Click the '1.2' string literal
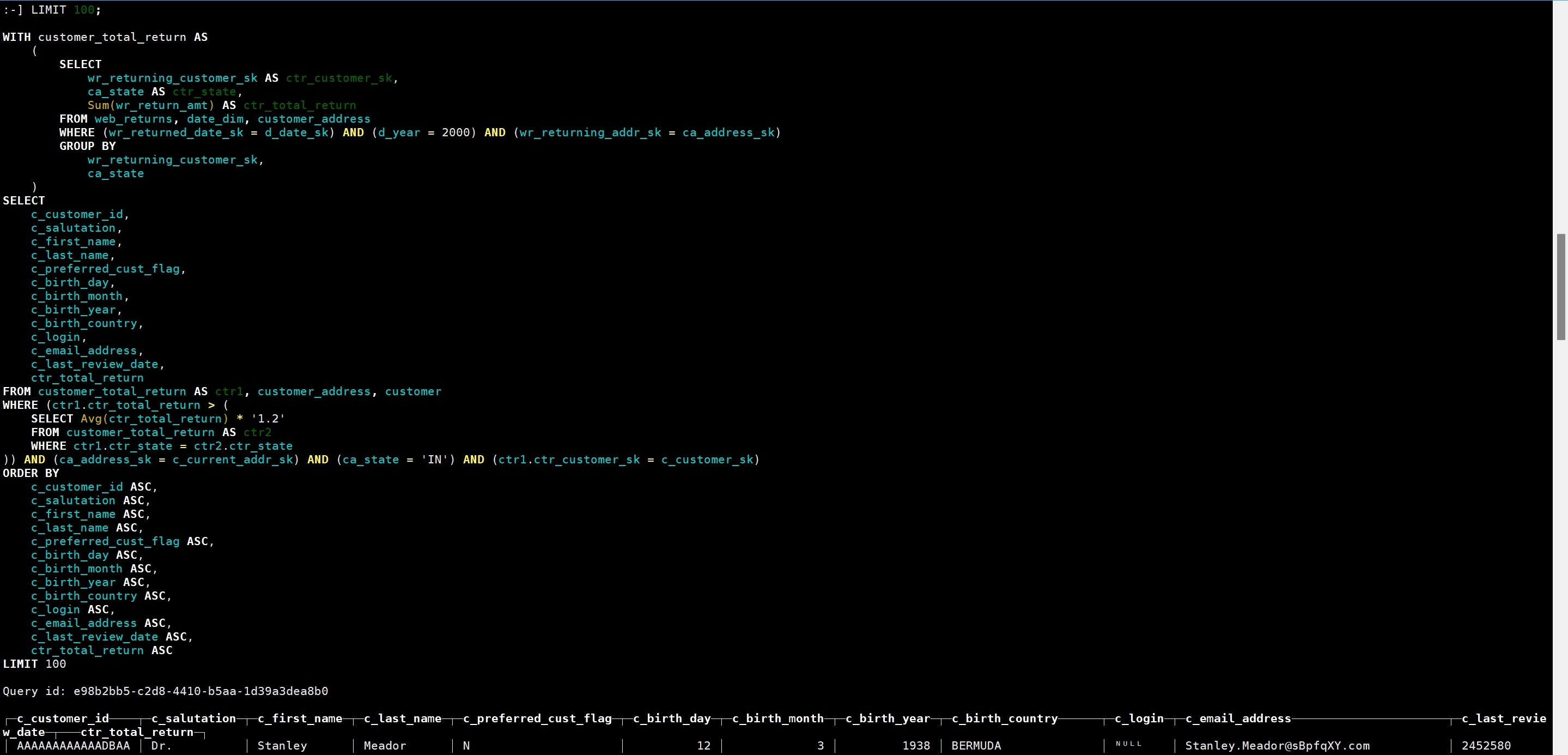 coord(268,419)
